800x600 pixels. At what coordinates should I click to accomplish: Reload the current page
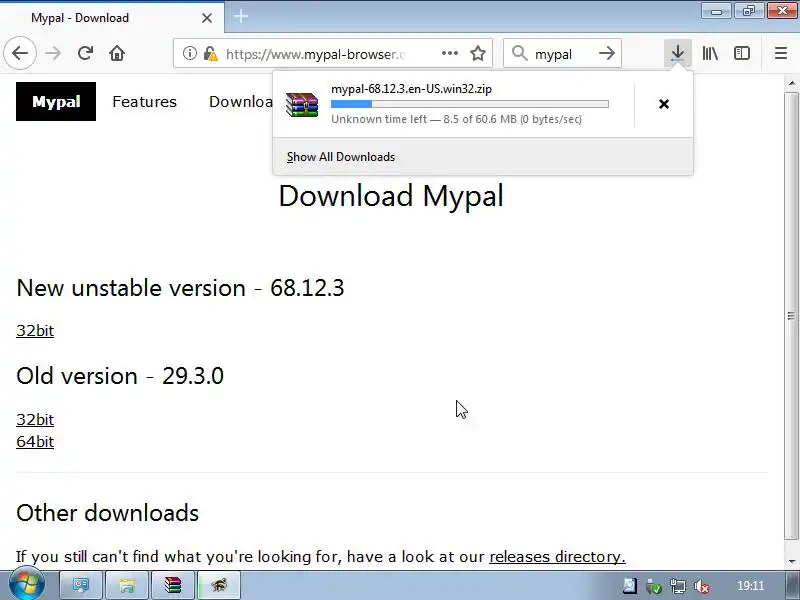85,53
